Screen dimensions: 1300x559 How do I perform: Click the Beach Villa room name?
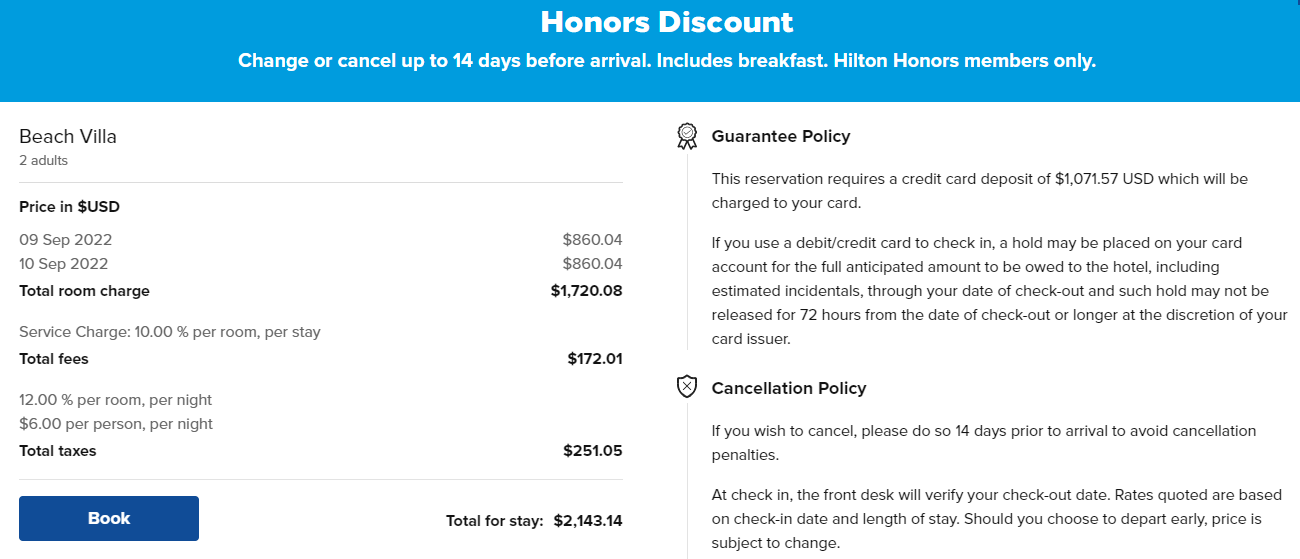coord(68,137)
